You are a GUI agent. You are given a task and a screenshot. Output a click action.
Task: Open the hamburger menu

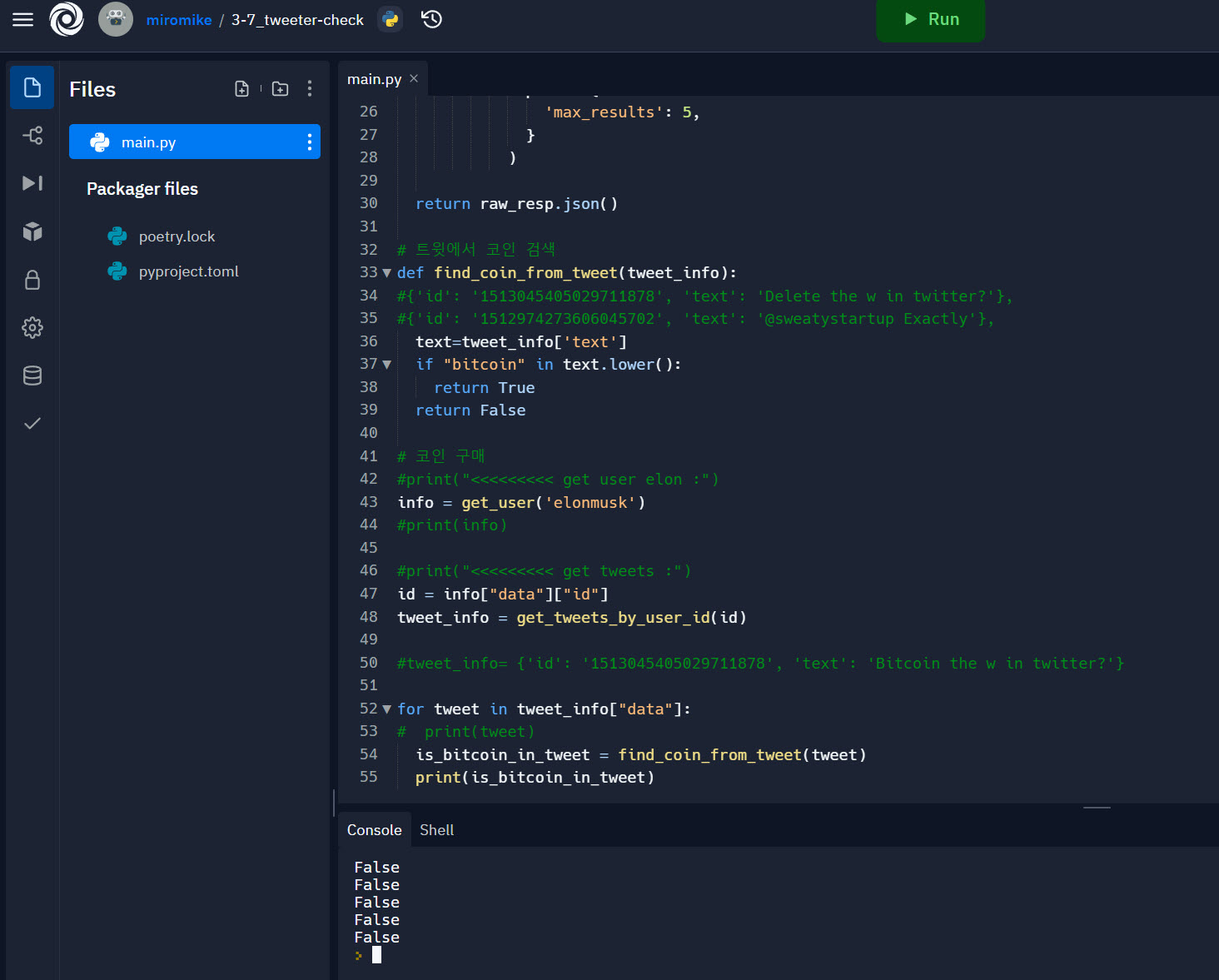[23, 19]
